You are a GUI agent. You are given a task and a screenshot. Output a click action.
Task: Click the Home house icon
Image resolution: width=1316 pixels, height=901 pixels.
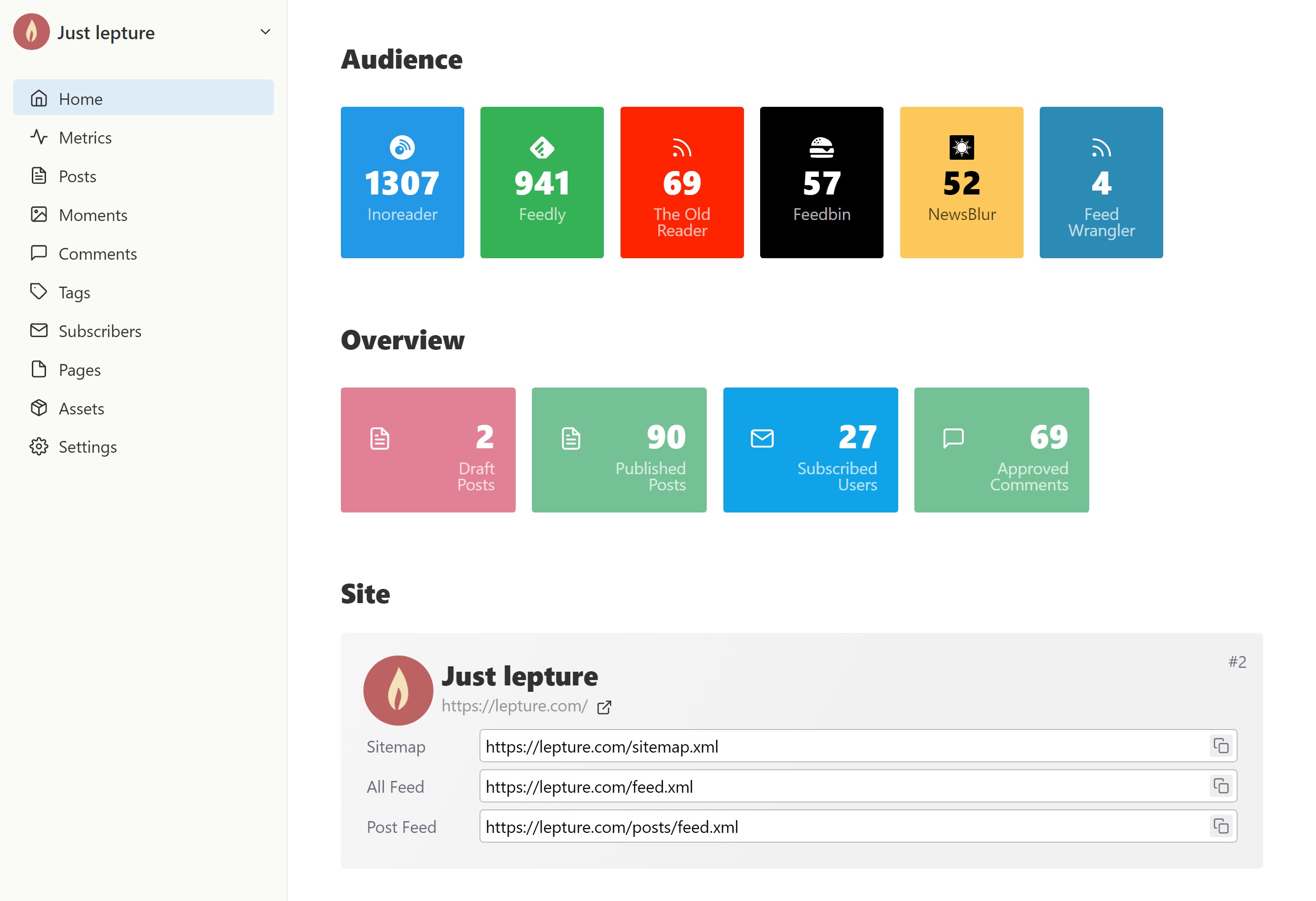pos(39,98)
